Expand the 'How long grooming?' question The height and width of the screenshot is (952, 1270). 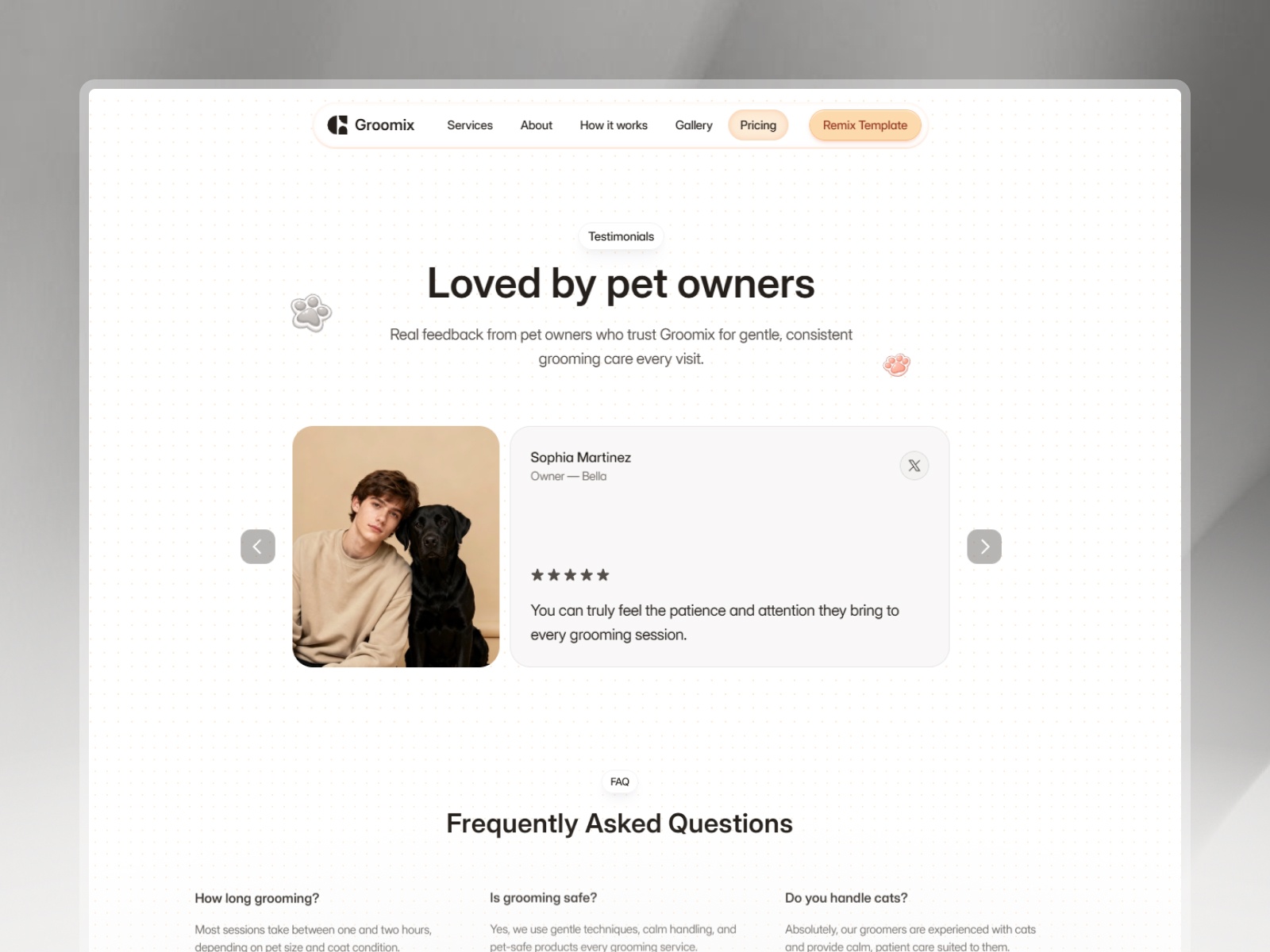pyautogui.click(x=257, y=898)
